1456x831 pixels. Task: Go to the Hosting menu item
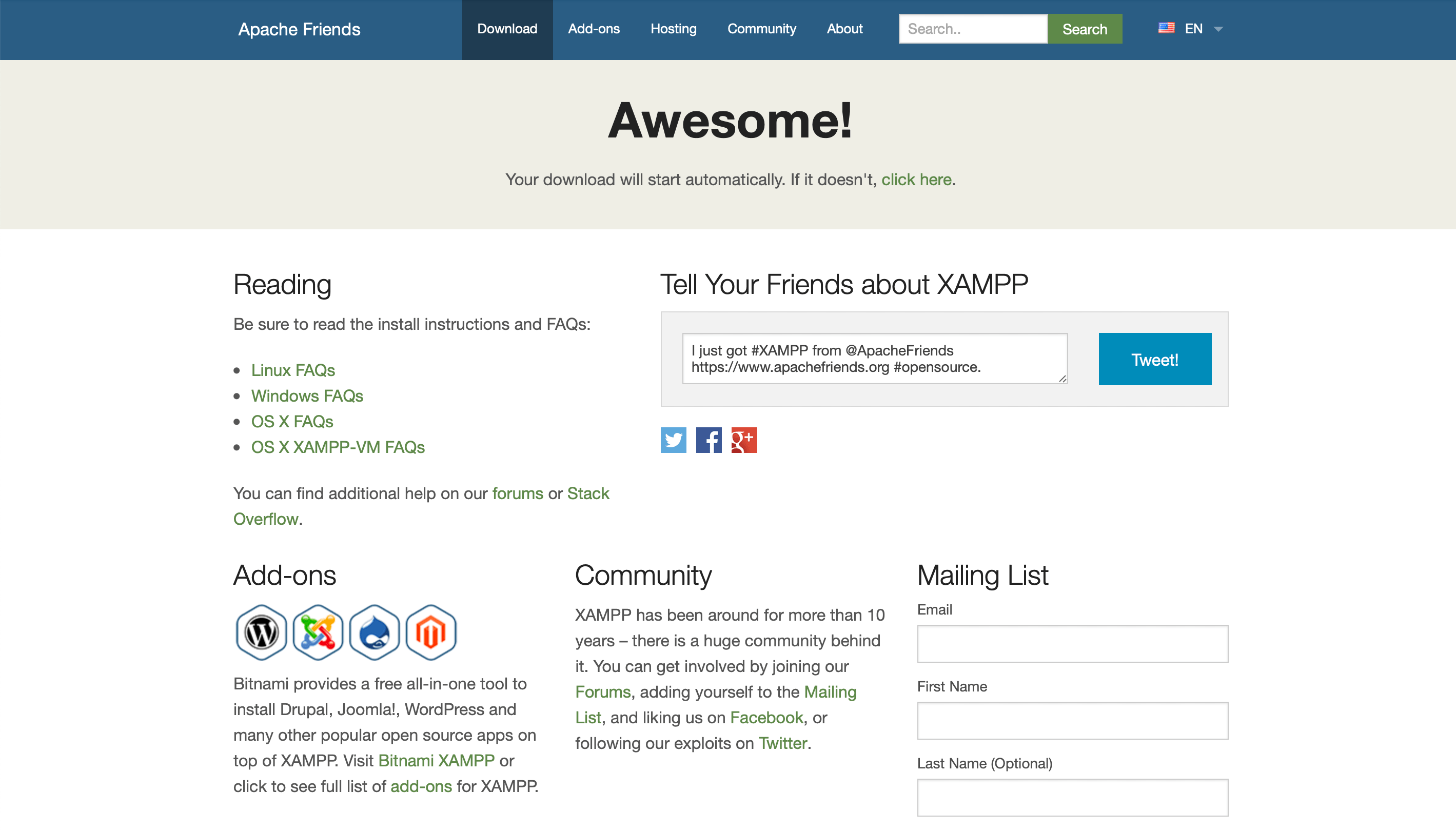(x=674, y=29)
